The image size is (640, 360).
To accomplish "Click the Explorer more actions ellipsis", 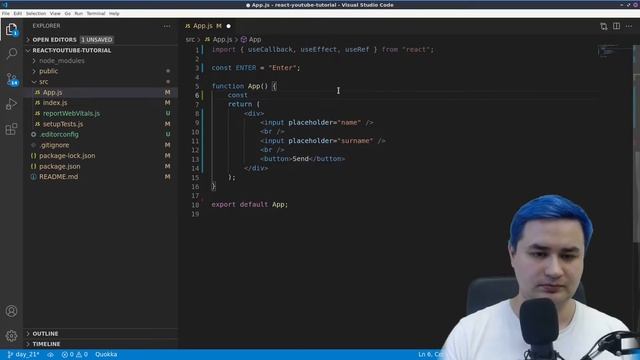I will coord(167,26).
